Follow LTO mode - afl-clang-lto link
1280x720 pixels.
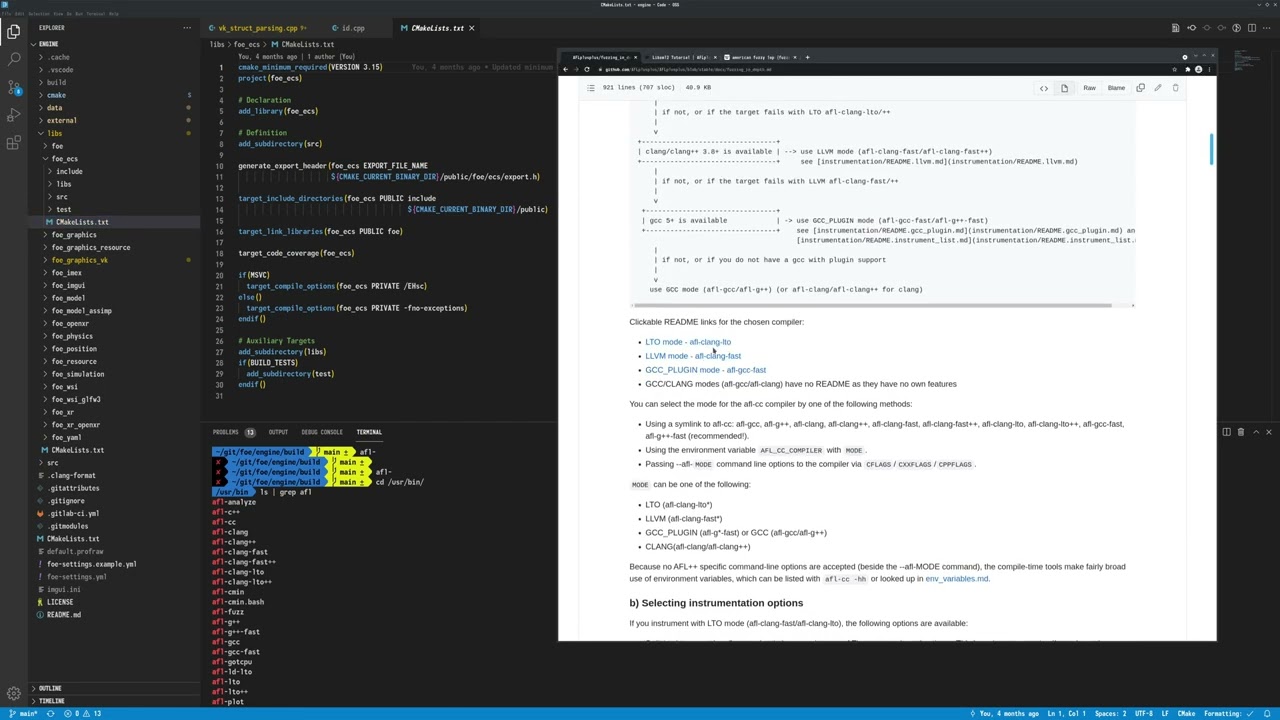(688, 342)
